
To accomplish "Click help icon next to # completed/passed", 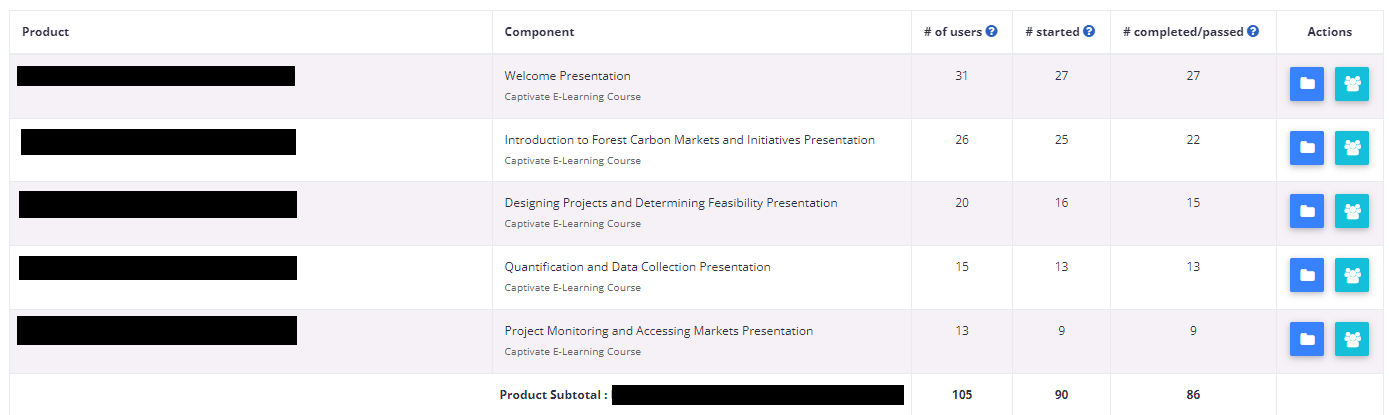I will pos(1253,32).
